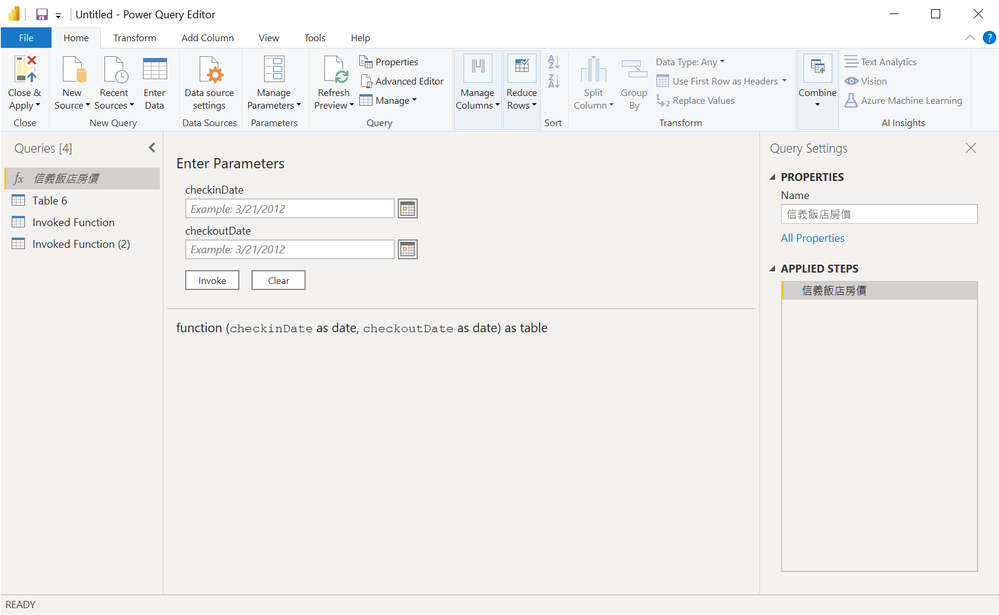This screenshot has width=999, height=615.
Task: Click the Recent Sources icon
Action: 115,69
